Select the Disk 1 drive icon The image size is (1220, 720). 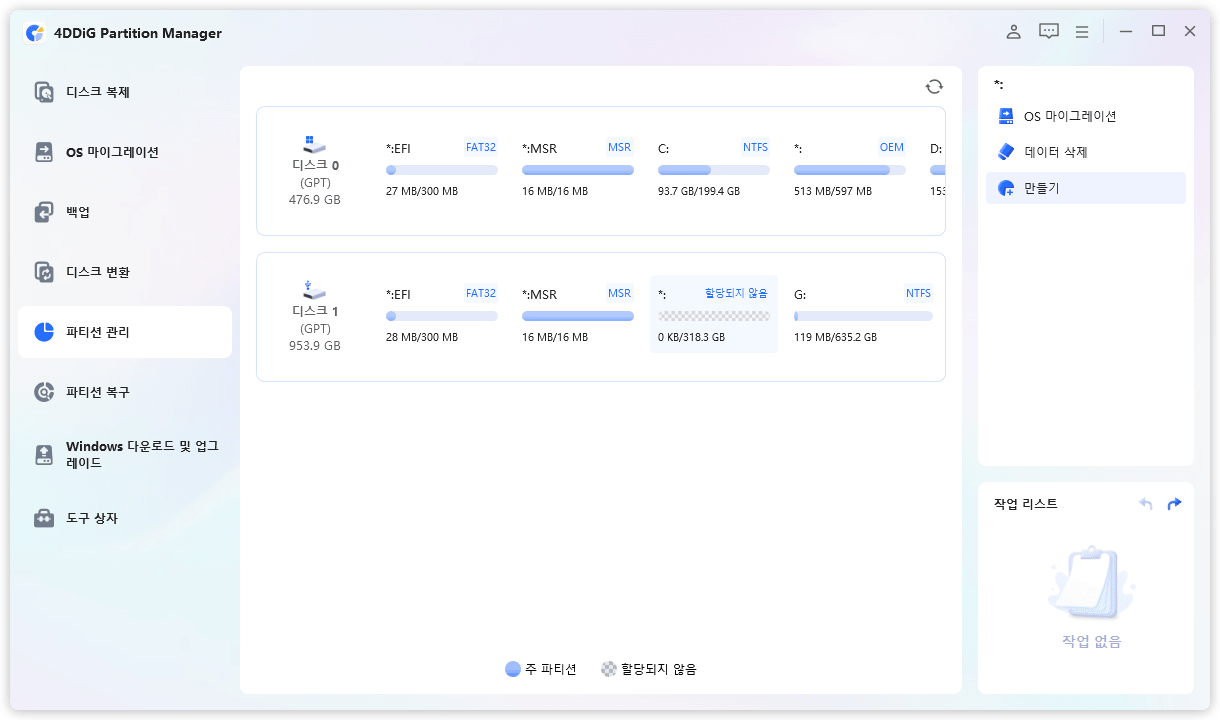point(314,290)
